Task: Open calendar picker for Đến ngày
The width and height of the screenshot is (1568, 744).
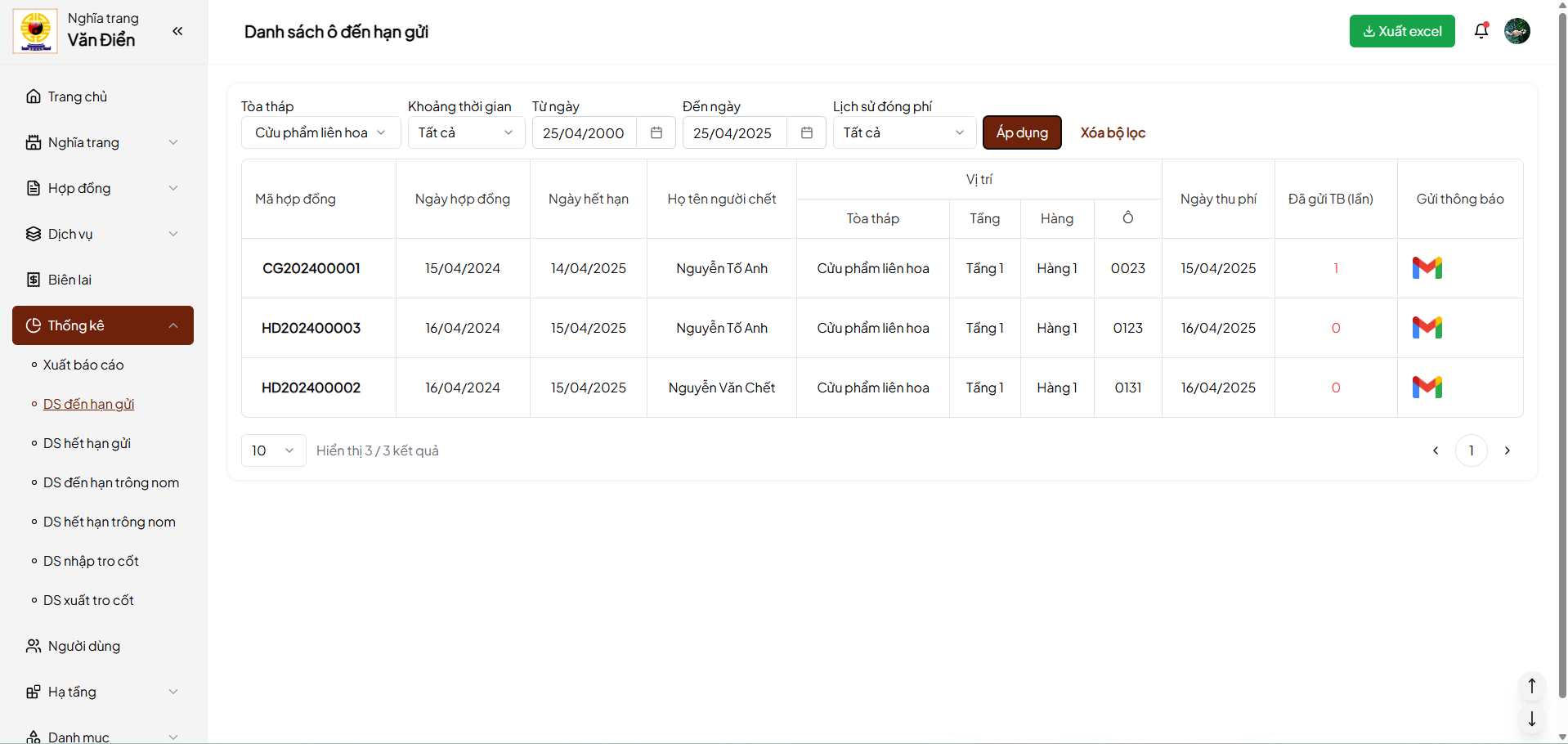Action: (x=806, y=132)
